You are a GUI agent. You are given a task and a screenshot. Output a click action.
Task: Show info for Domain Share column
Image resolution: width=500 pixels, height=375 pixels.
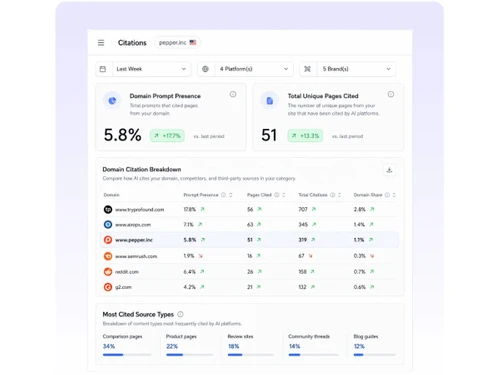pos(387,195)
